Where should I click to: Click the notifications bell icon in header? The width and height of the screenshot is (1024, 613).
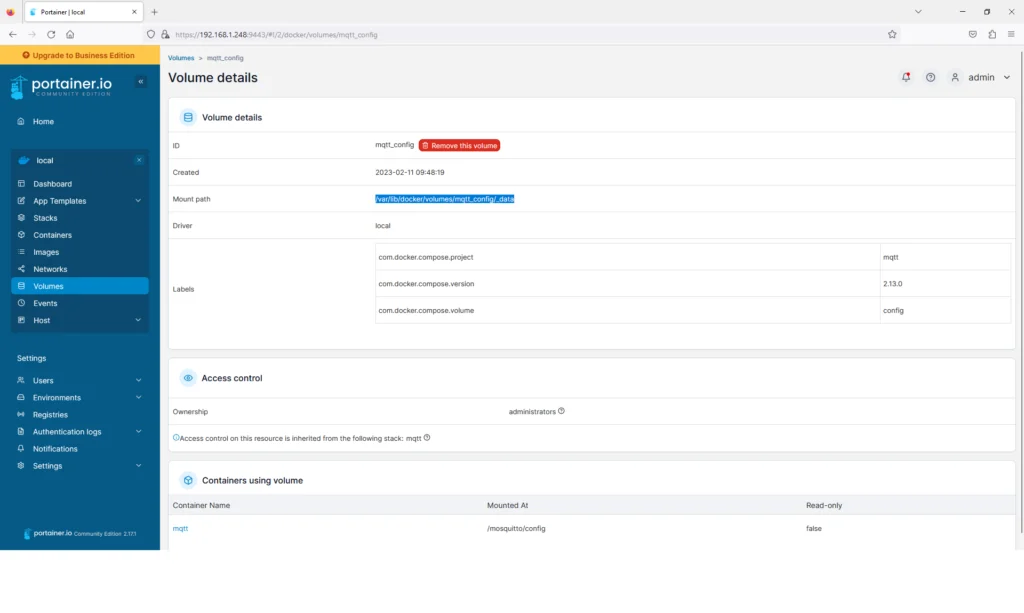(x=906, y=77)
